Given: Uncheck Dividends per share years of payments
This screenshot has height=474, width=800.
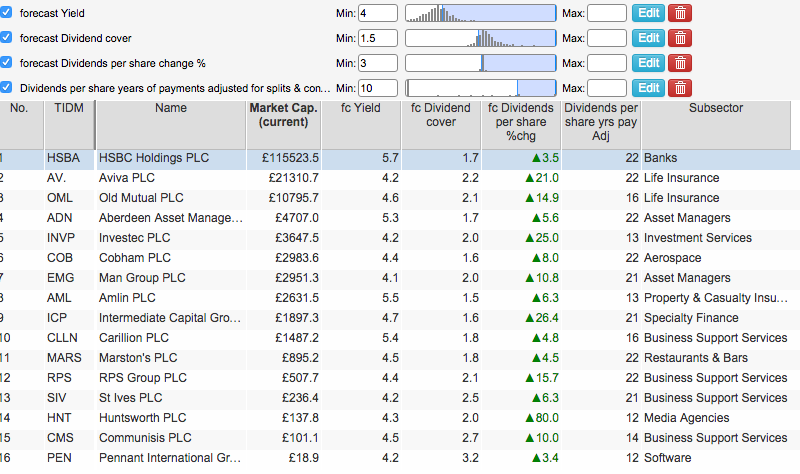Looking at the screenshot, I should pyautogui.click(x=6, y=87).
